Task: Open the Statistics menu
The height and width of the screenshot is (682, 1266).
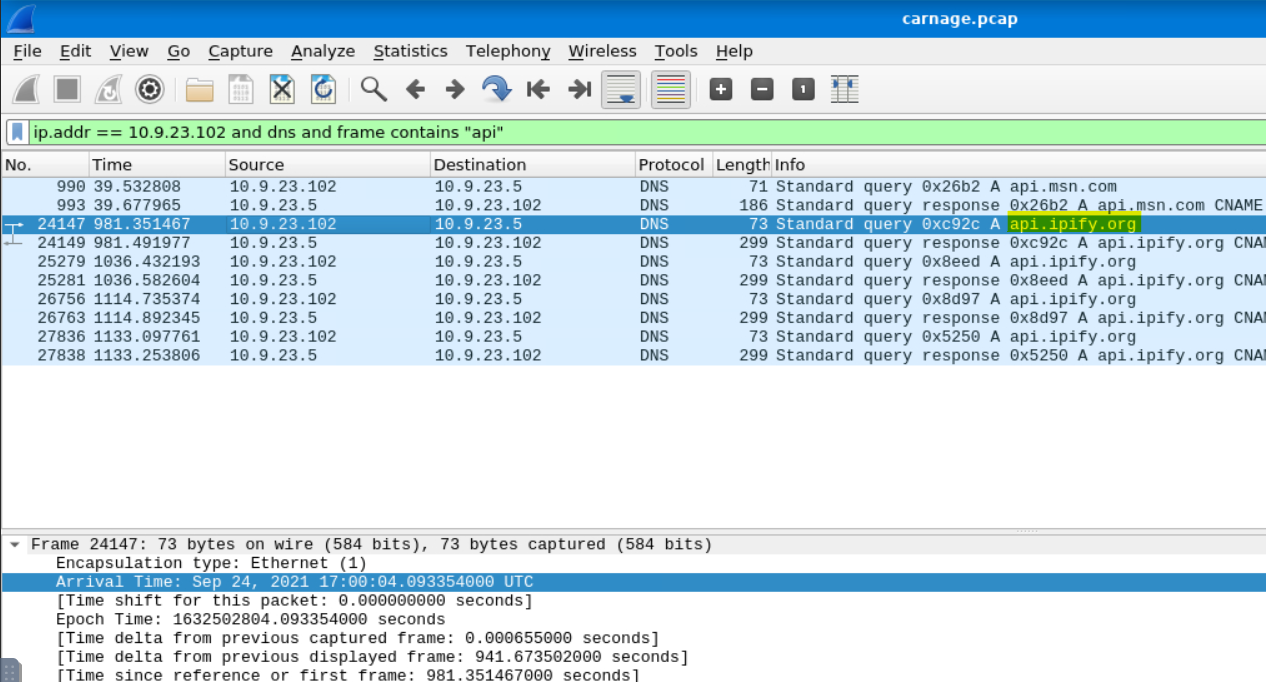Action: pyautogui.click(x=410, y=51)
